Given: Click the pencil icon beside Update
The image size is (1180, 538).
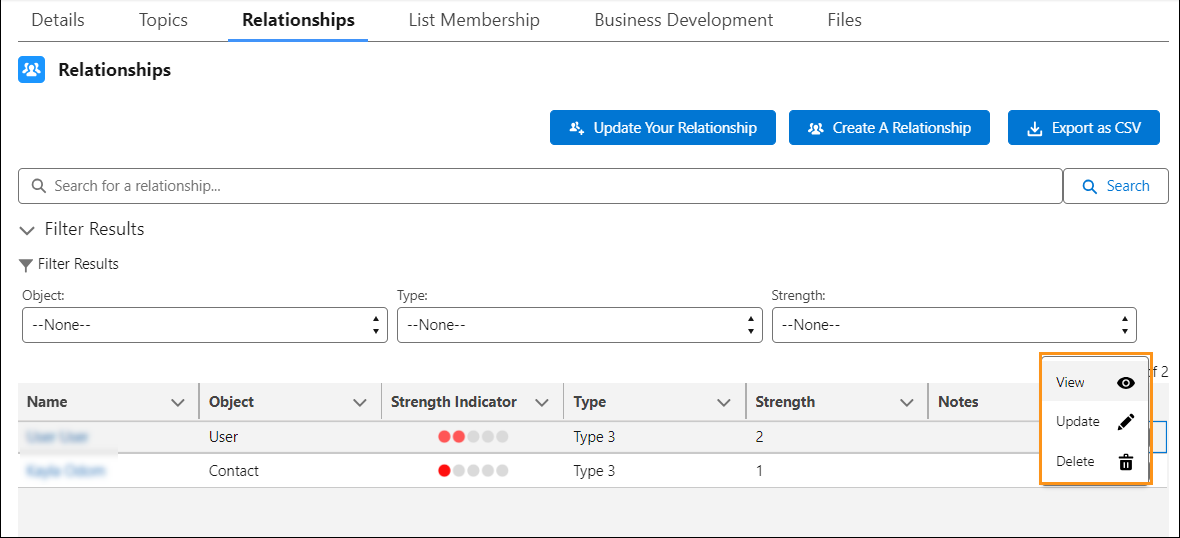Looking at the screenshot, I should [x=1126, y=422].
